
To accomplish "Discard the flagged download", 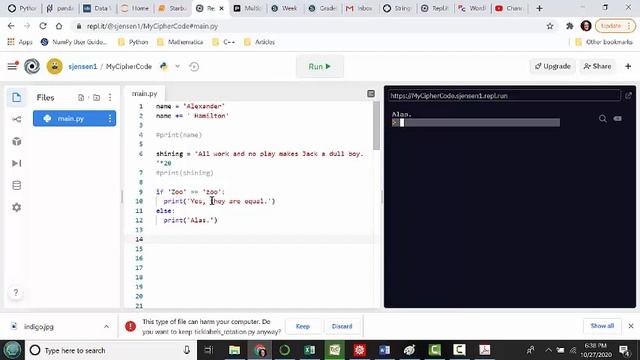I will tap(342, 326).
